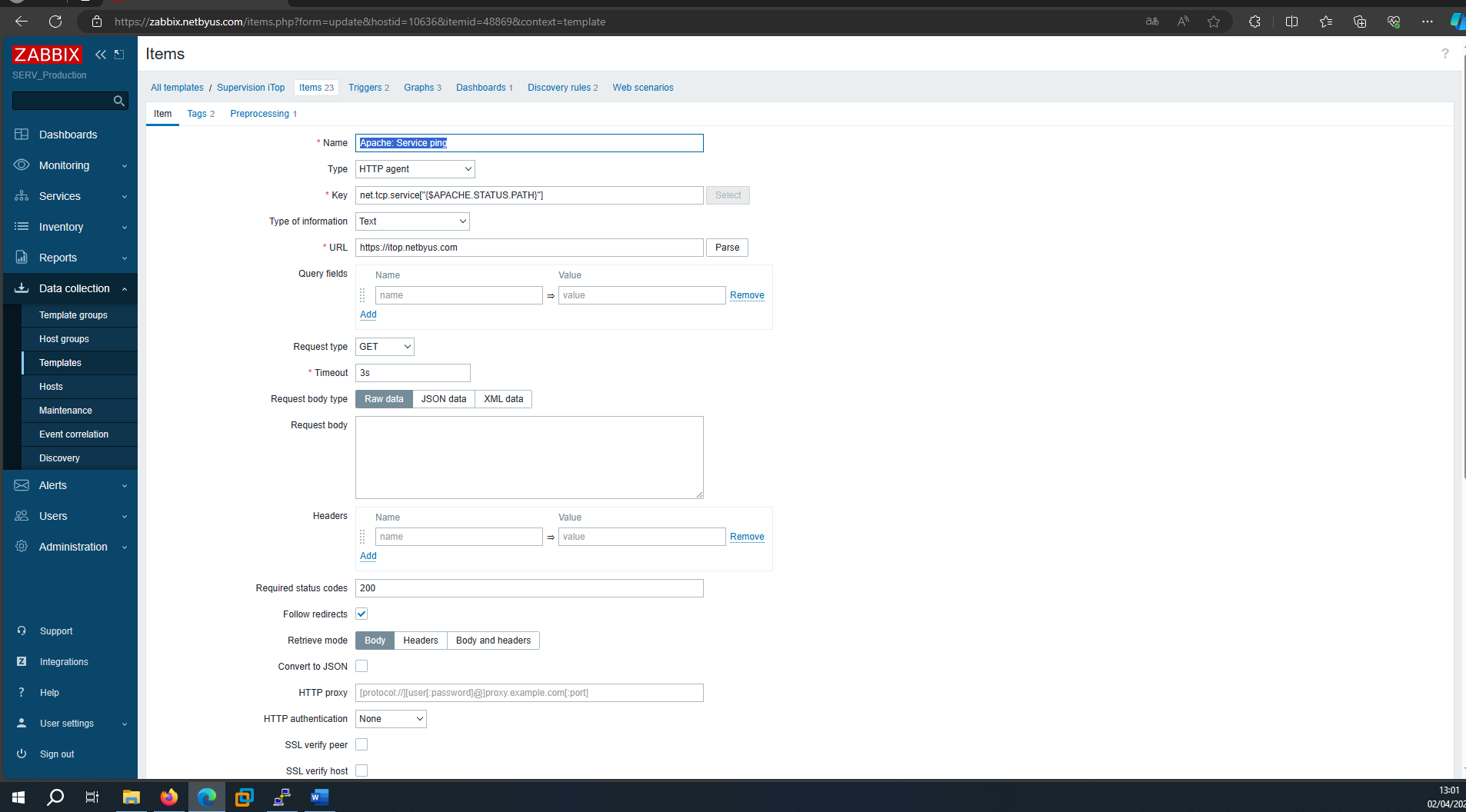1466x812 pixels.
Task: Open Firefox from the Windows taskbar
Action: tap(168, 797)
